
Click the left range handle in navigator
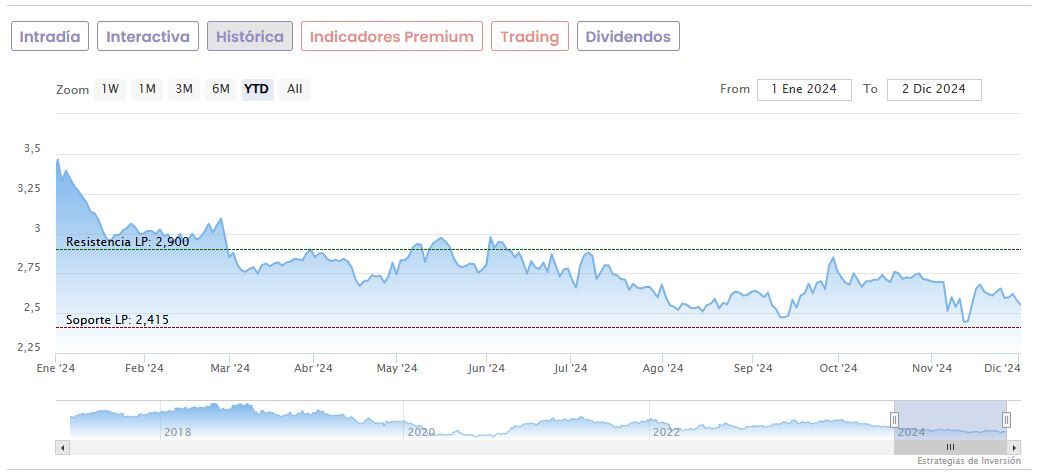[x=894, y=420]
